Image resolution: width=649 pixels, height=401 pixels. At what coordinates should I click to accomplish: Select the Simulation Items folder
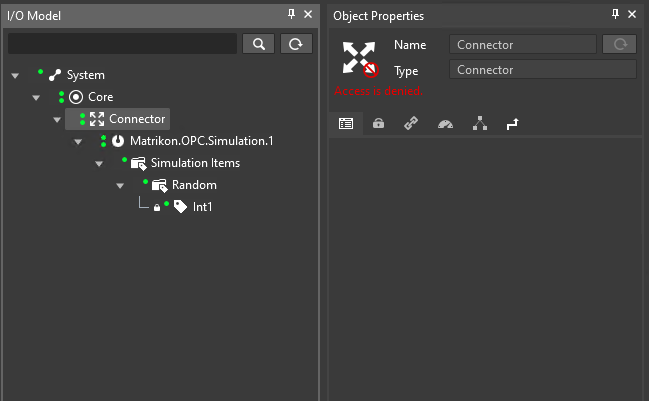195,163
